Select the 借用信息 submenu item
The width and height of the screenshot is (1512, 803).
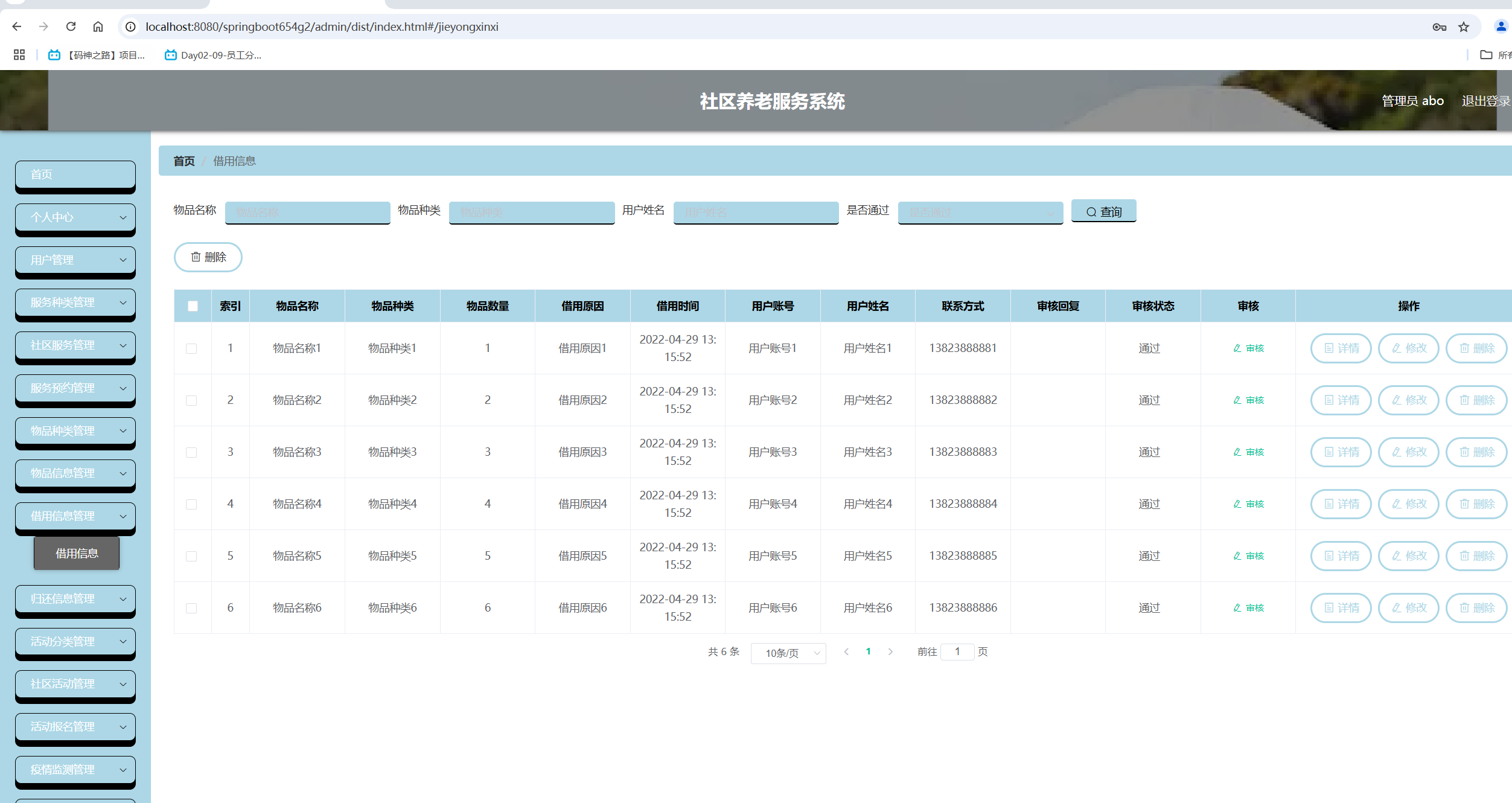point(77,553)
